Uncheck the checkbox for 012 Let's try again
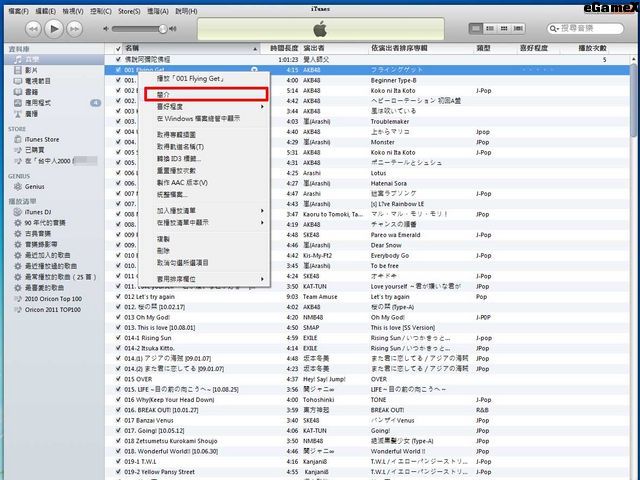This screenshot has height=480, width=640. [118, 296]
